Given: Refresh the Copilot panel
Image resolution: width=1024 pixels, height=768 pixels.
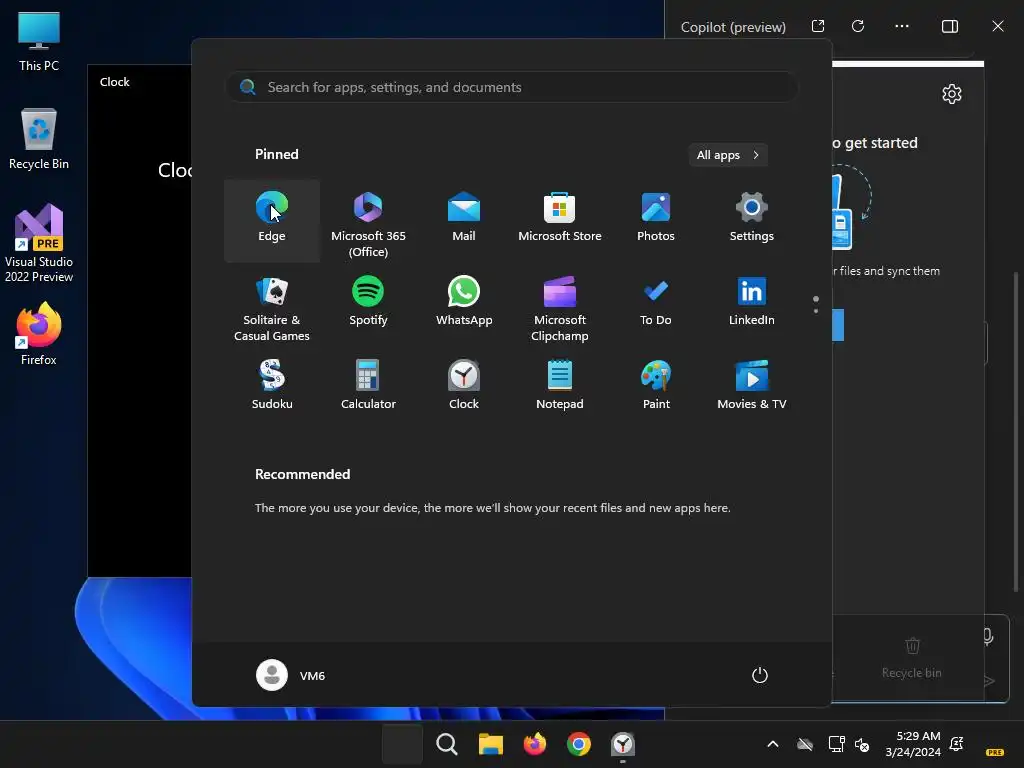Looking at the screenshot, I should coord(858,26).
